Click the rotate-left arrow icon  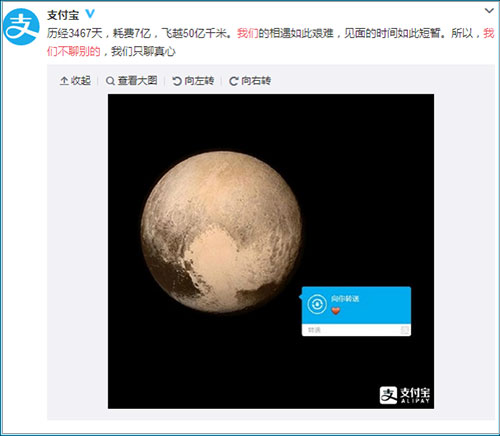pyautogui.click(x=177, y=81)
